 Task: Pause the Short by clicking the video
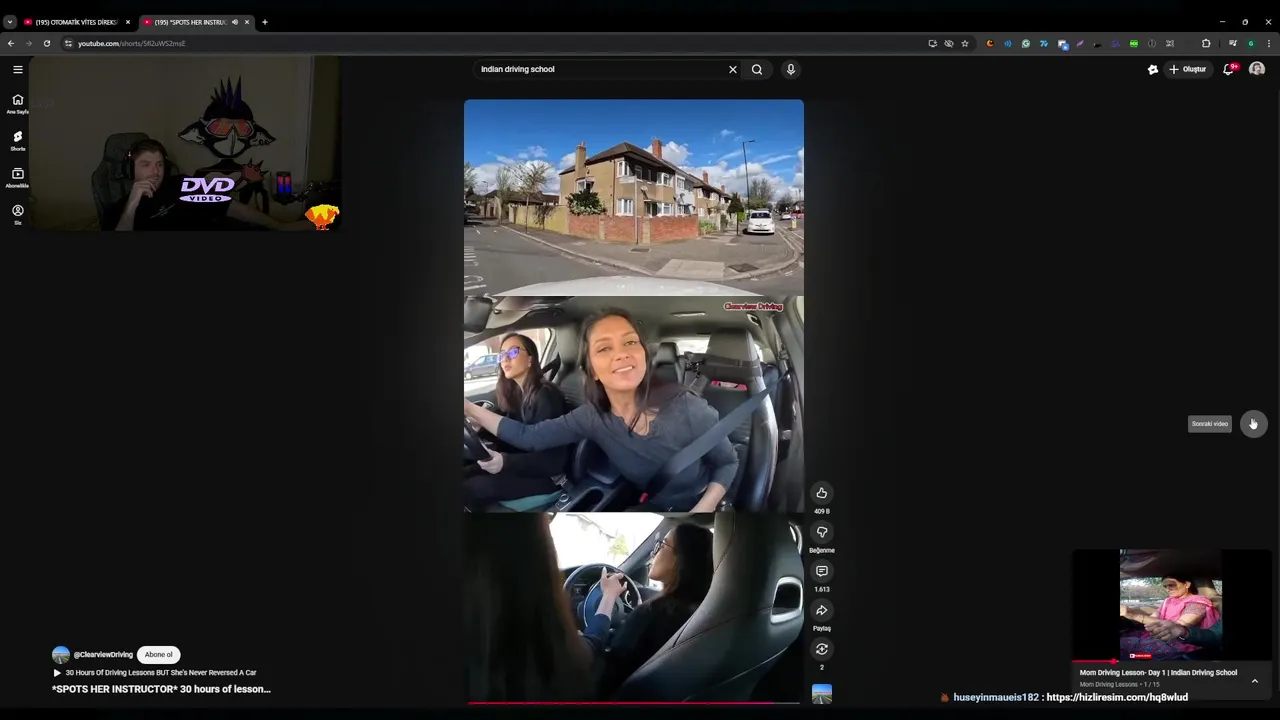pyautogui.click(x=633, y=400)
